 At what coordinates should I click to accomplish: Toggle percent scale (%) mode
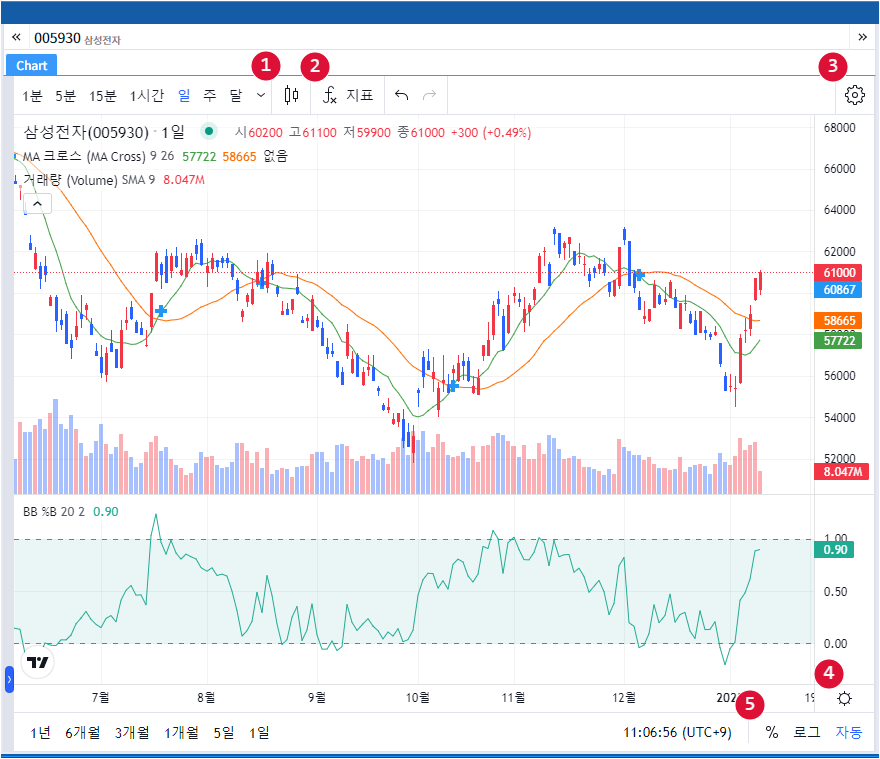click(772, 732)
